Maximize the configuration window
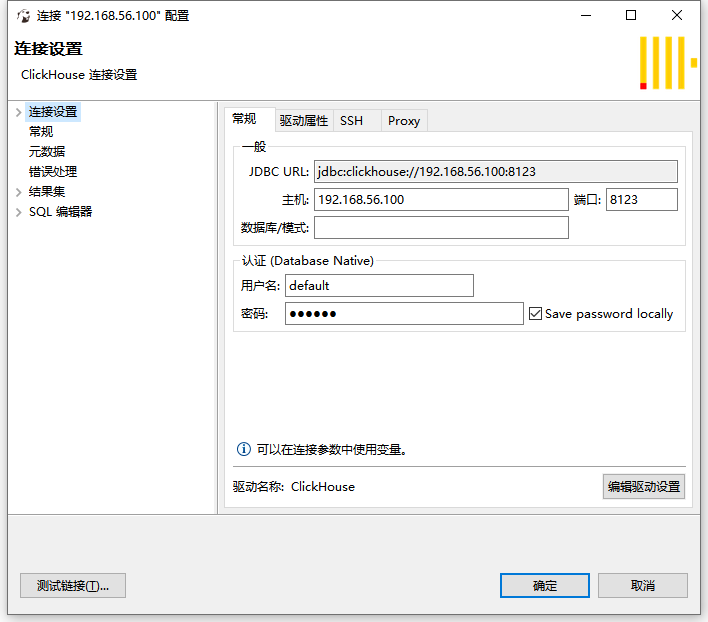This screenshot has width=708, height=622. (x=631, y=15)
